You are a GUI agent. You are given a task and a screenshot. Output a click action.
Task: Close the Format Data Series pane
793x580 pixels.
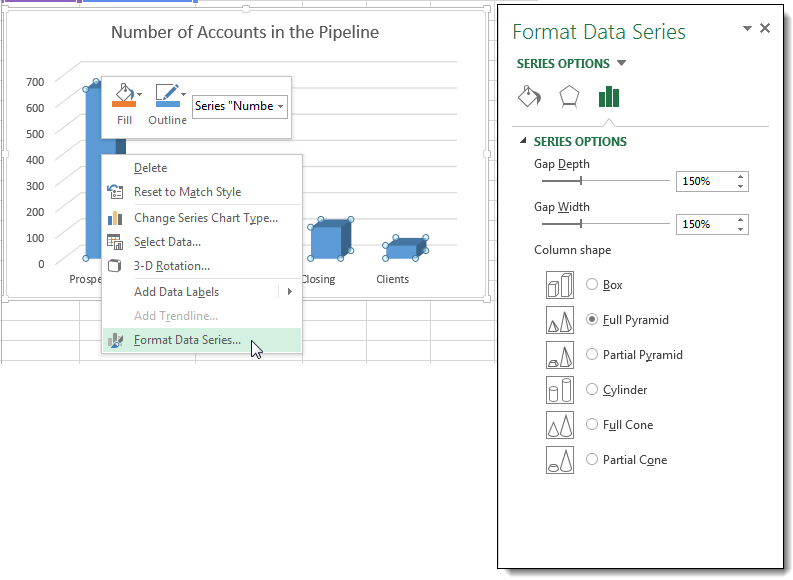click(x=765, y=28)
